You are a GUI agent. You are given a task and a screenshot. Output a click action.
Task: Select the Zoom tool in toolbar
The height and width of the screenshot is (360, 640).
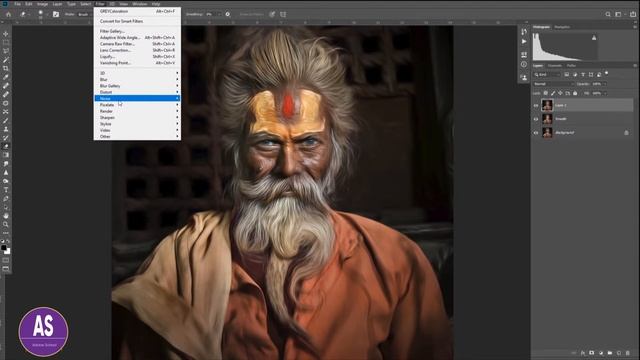click(6, 224)
